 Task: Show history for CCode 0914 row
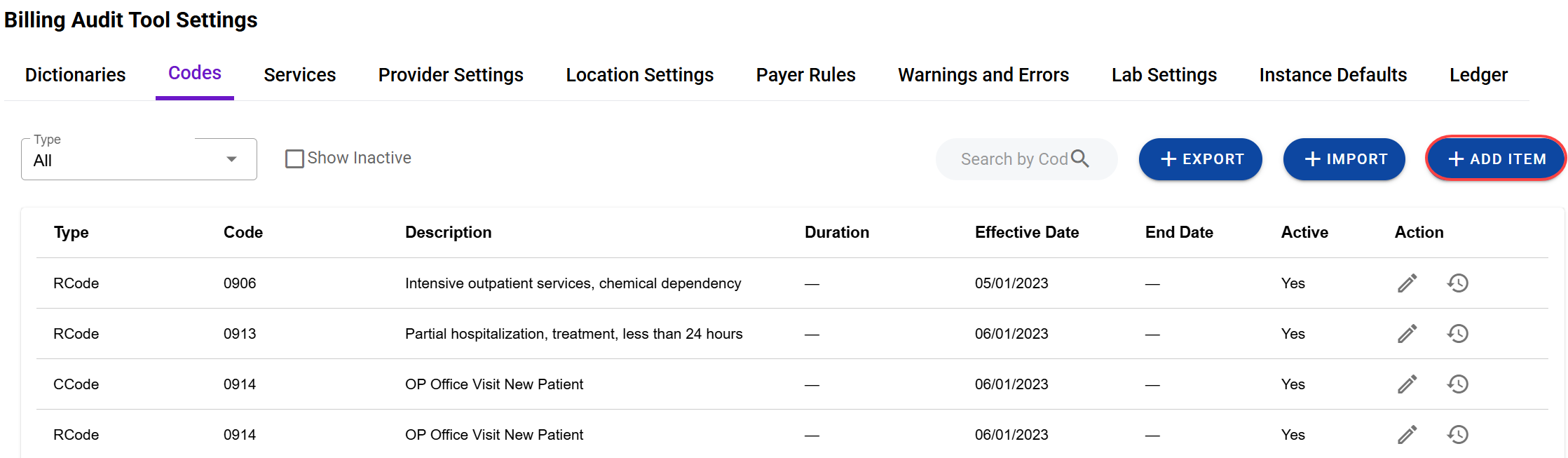1457,384
